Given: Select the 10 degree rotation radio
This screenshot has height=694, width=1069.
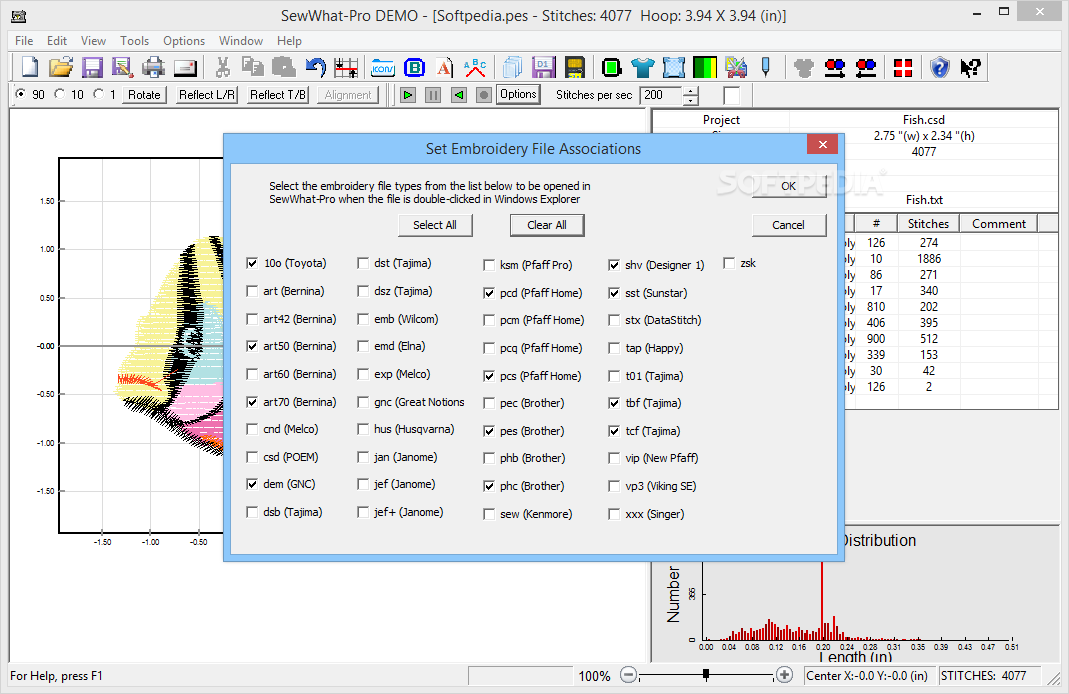Looking at the screenshot, I should (x=60, y=94).
